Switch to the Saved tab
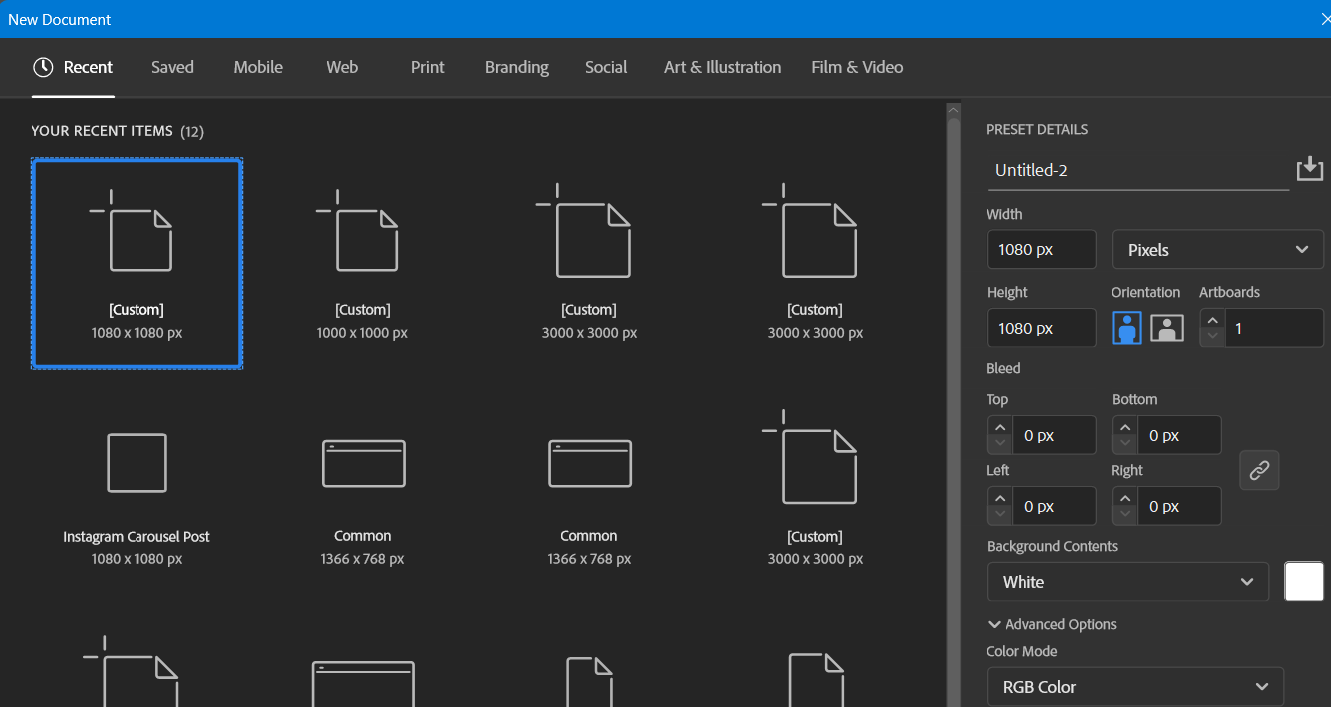The height and width of the screenshot is (707, 1331). (172, 67)
